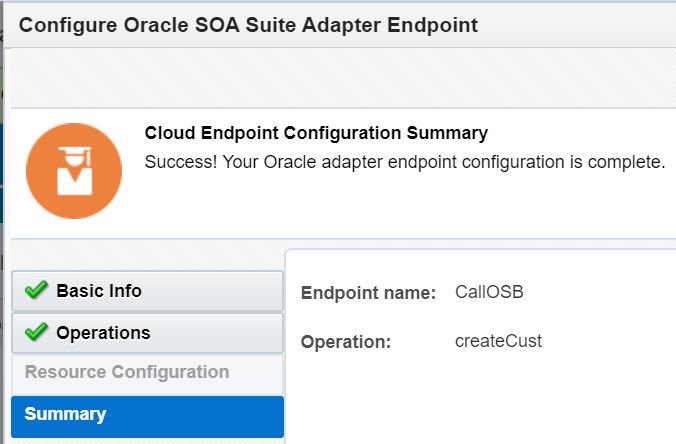This screenshot has height=444, width=676.
Task: Click the green checkmark beside Basic Info
Action: [x=37, y=291]
